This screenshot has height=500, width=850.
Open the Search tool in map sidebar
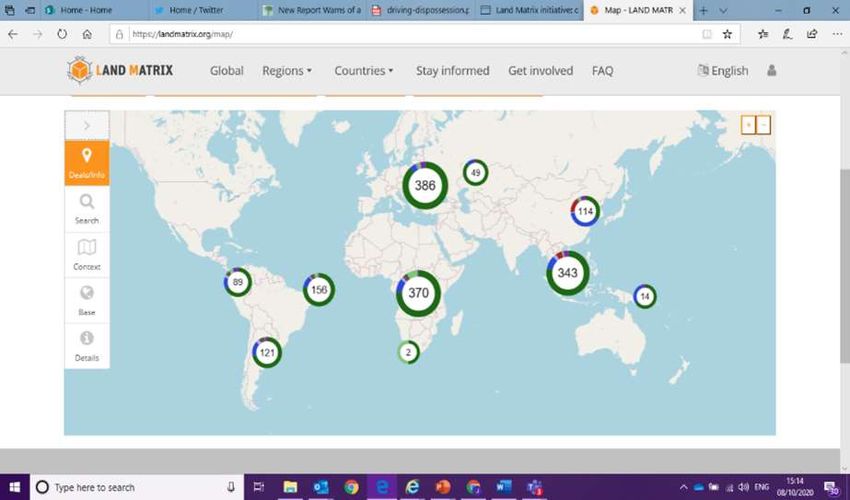tap(87, 208)
